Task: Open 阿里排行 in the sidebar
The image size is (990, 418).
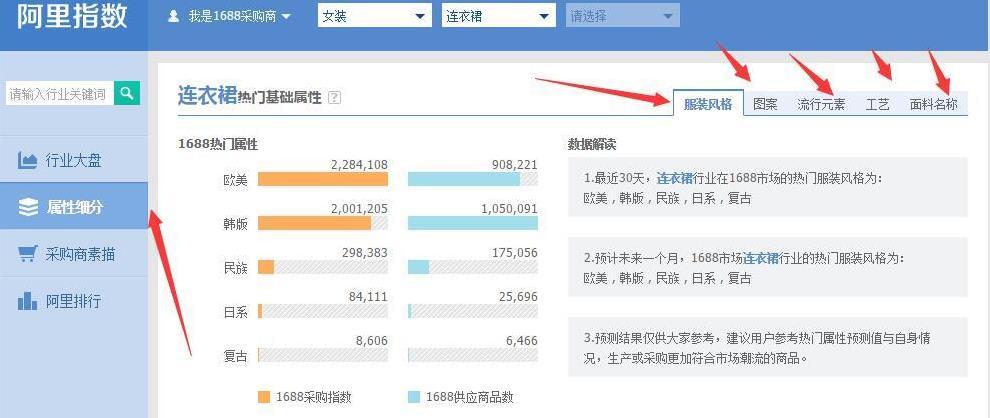Action: 74,301
